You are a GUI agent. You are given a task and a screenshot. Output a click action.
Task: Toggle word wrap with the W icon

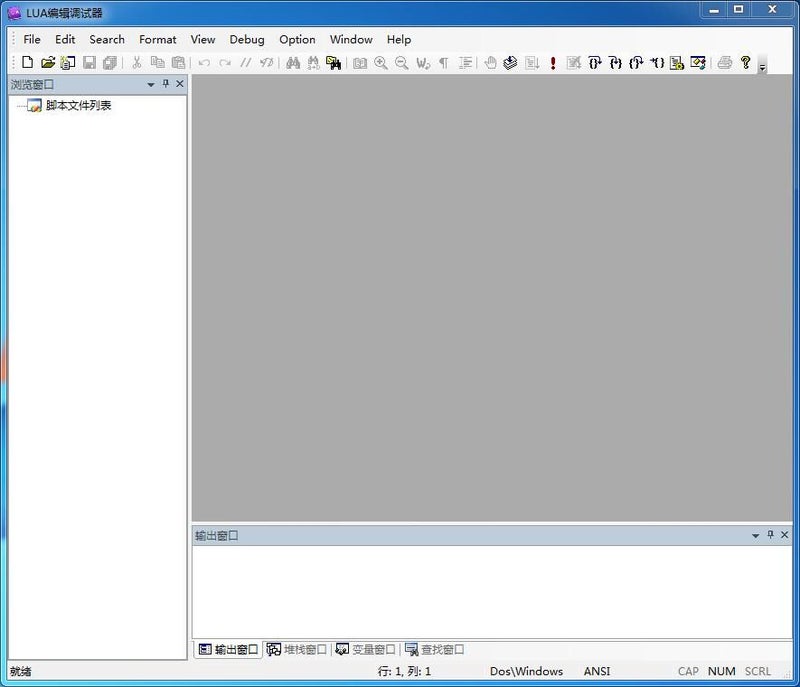click(421, 62)
